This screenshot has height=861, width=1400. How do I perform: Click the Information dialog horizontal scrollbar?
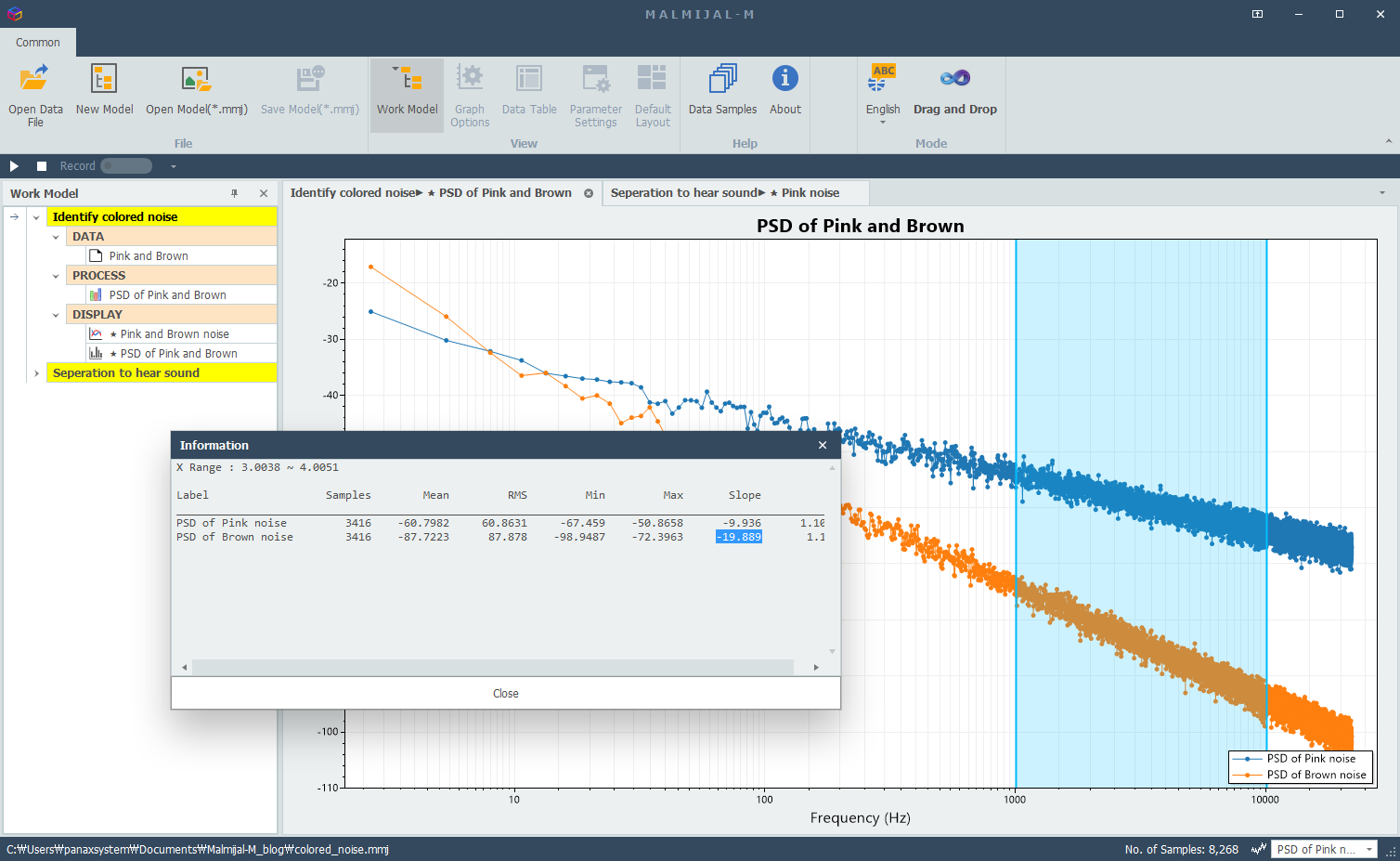[x=492, y=667]
